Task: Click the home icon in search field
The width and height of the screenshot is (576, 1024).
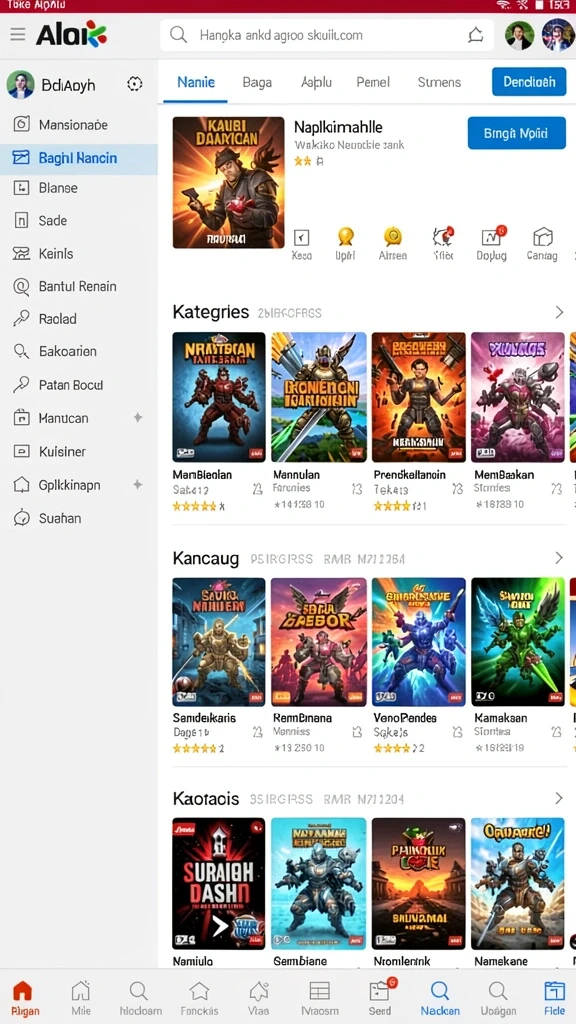Action: pyautogui.click(x=476, y=35)
